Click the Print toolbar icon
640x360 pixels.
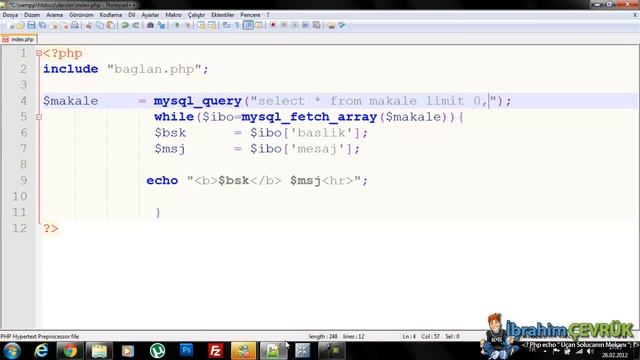tap(75, 25)
